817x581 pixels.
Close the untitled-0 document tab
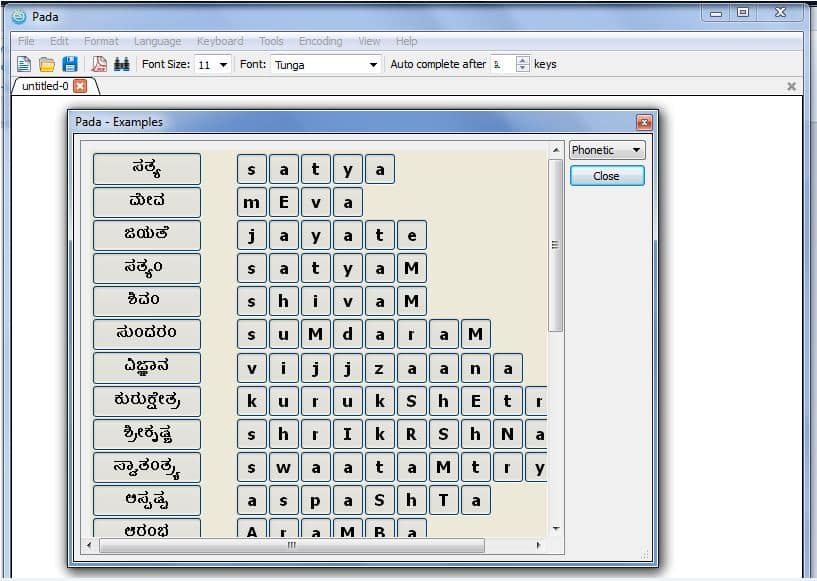(80, 86)
